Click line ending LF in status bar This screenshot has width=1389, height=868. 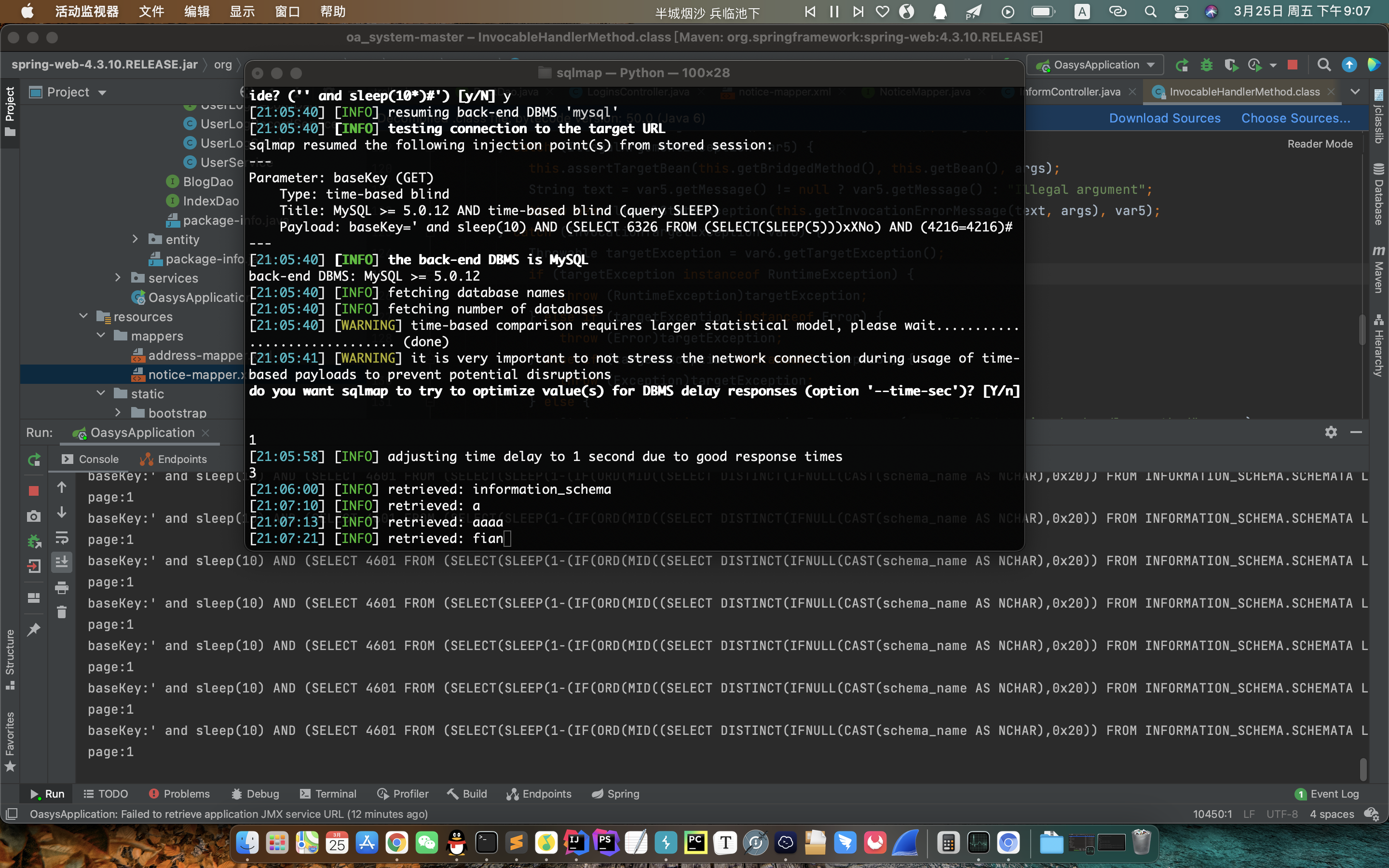(x=1248, y=814)
